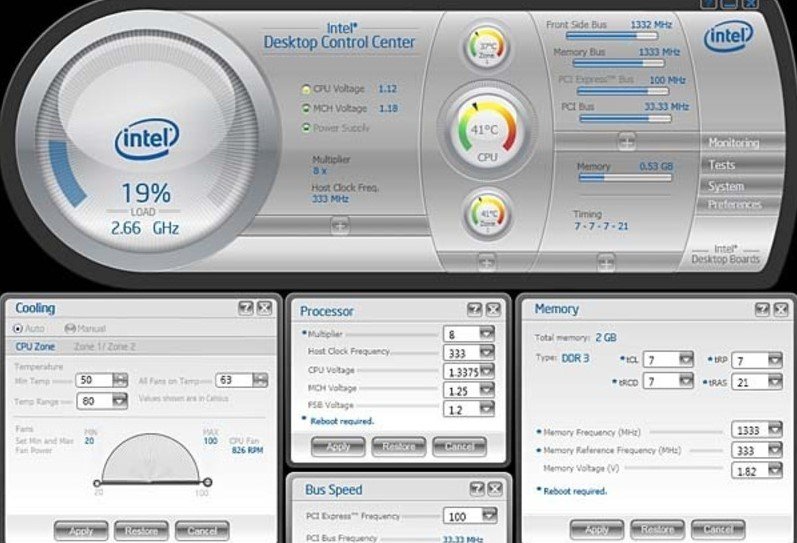Click the Power Supply status indicator
Image resolution: width=797 pixels, height=543 pixels.
pos(306,127)
